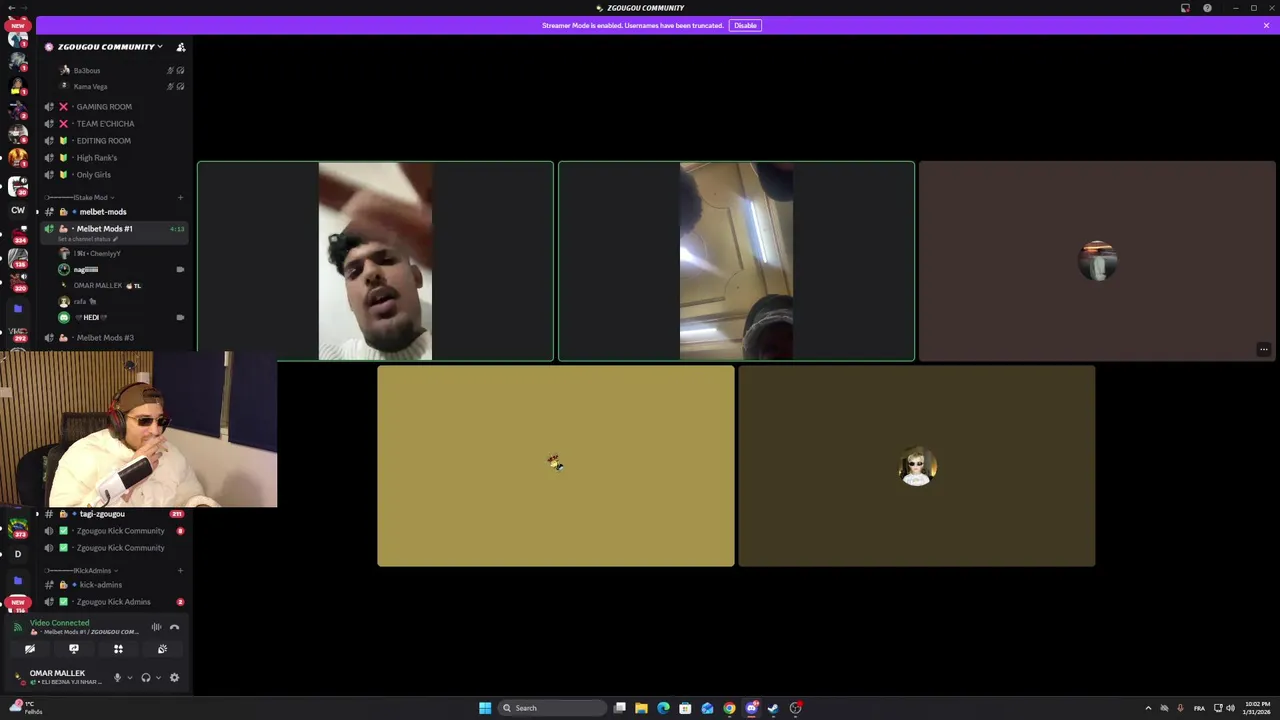The width and height of the screenshot is (1280, 720).
Task: Show hidden system tray icons
Action: coord(1148,708)
